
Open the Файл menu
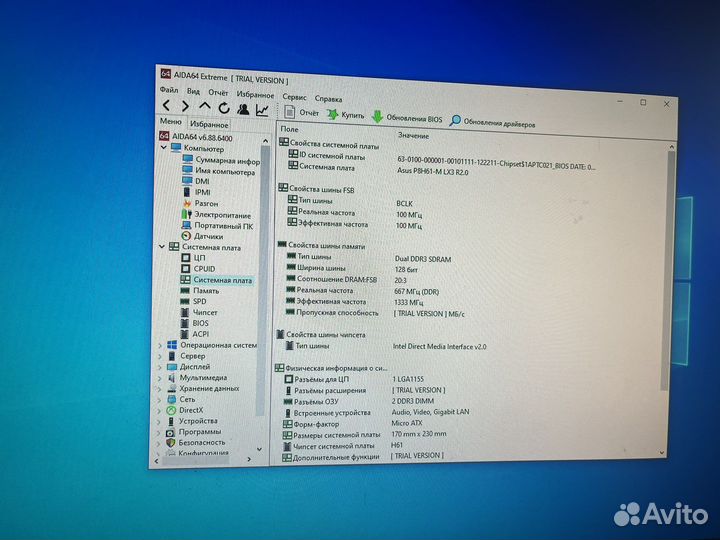pos(169,90)
